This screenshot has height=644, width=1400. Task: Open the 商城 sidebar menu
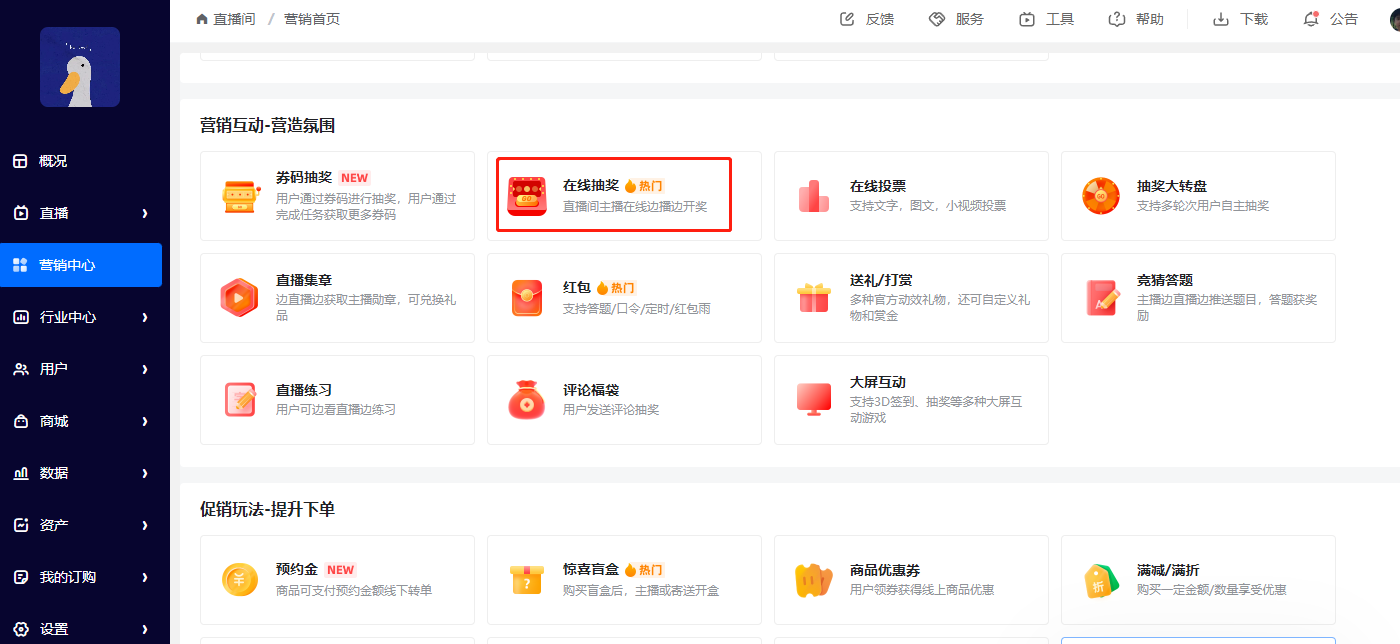[81, 421]
